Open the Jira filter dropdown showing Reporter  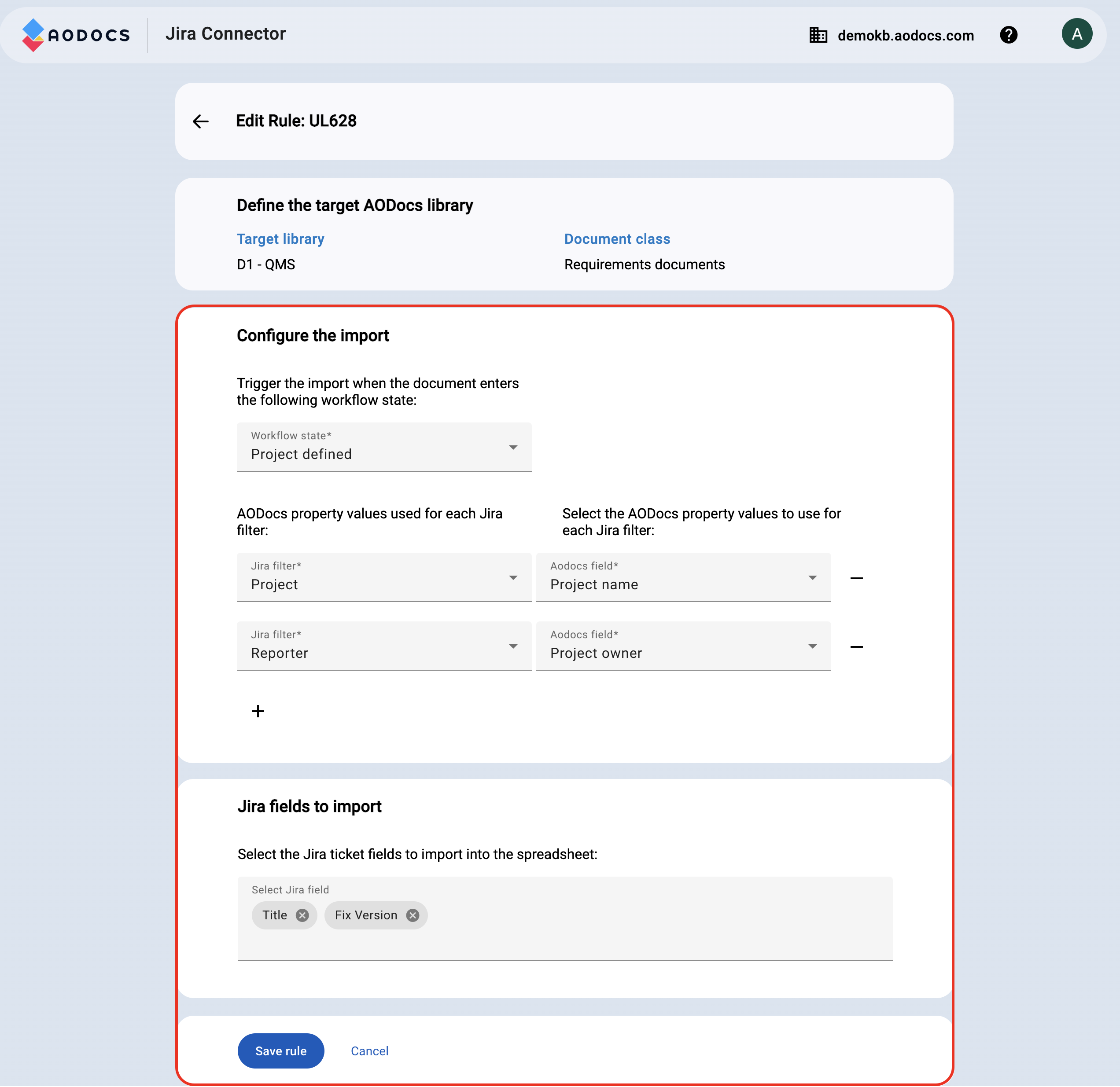point(384,646)
